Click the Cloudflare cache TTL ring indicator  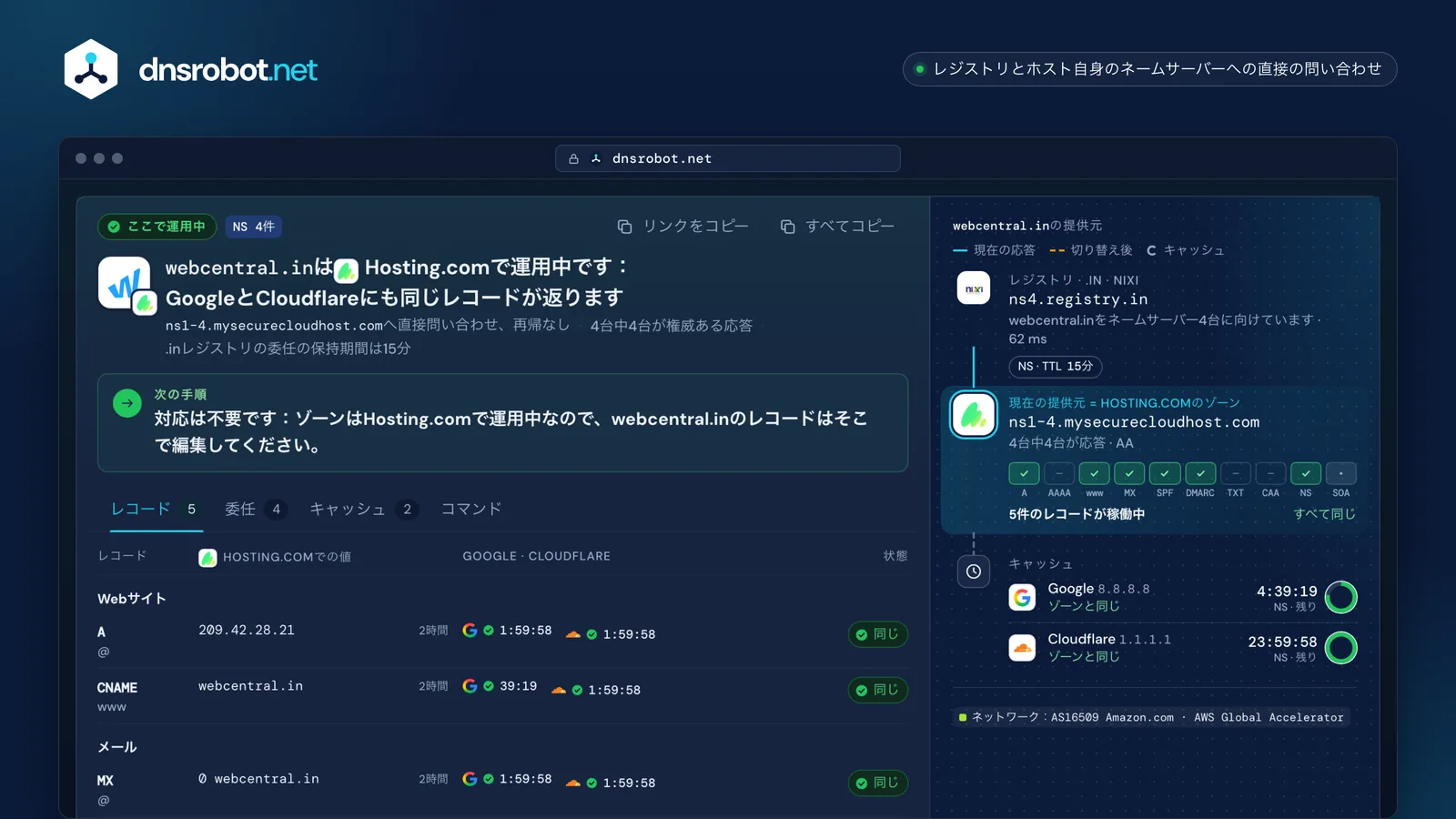pos(1341,648)
